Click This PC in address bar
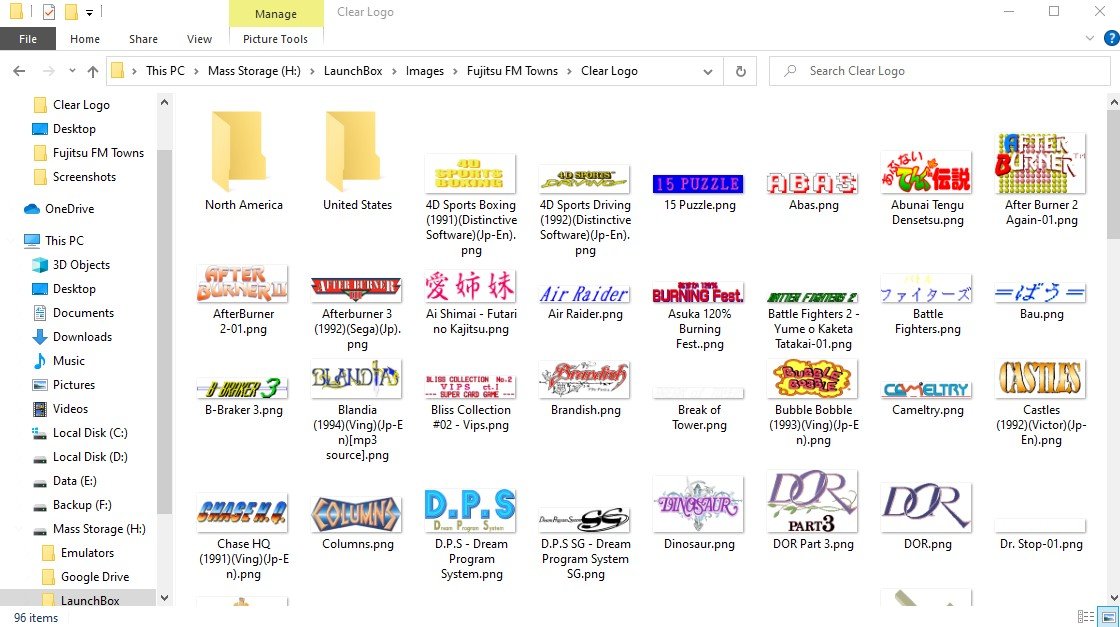The image size is (1120, 627). pyautogui.click(x=165, y=71)
